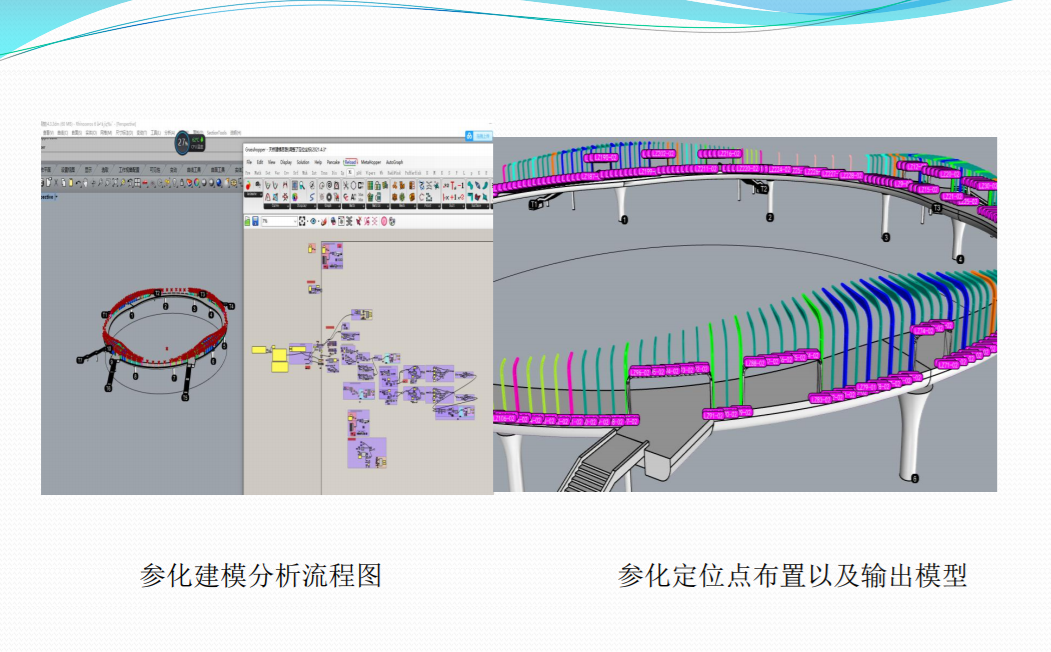The image size is (1051, 652).
Task: Expand the Surface panel in Grasshopper ribbon
Action: pyautogui.click(x=478, y=206)
